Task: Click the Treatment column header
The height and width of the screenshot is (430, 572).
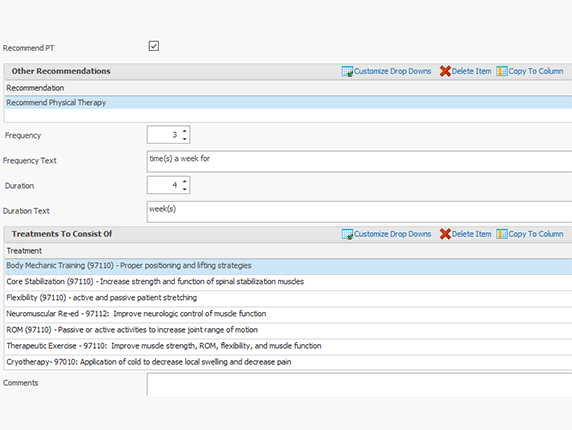Action: tap(288, 251)
